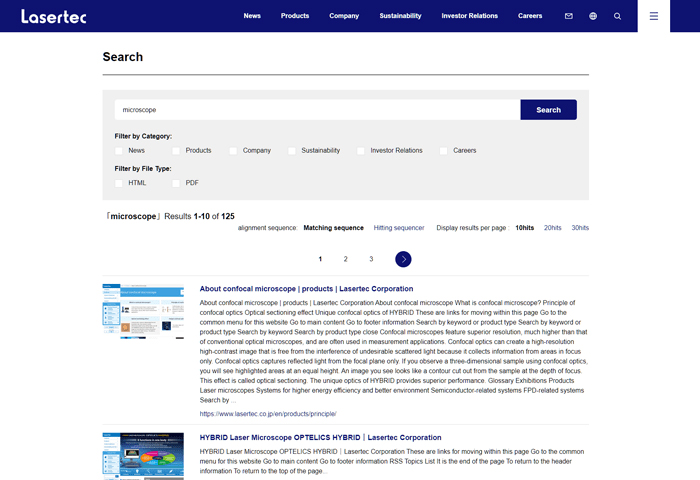
Task: Open the confocal microscope result thumbnail
Action: click(x=143, y=310)
